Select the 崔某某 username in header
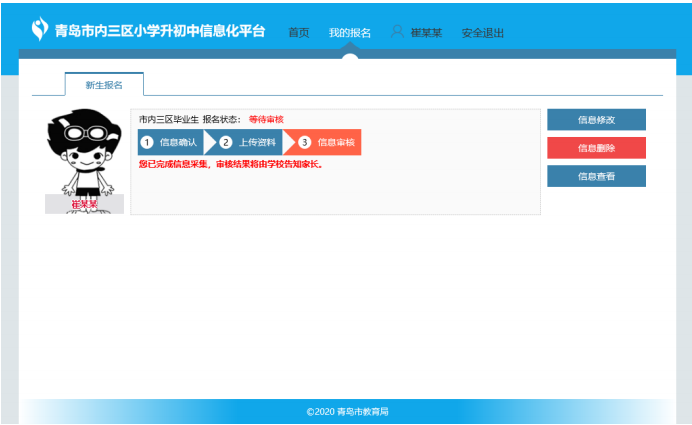The height and width of the screenshot is (425, 692). (426, 33)
